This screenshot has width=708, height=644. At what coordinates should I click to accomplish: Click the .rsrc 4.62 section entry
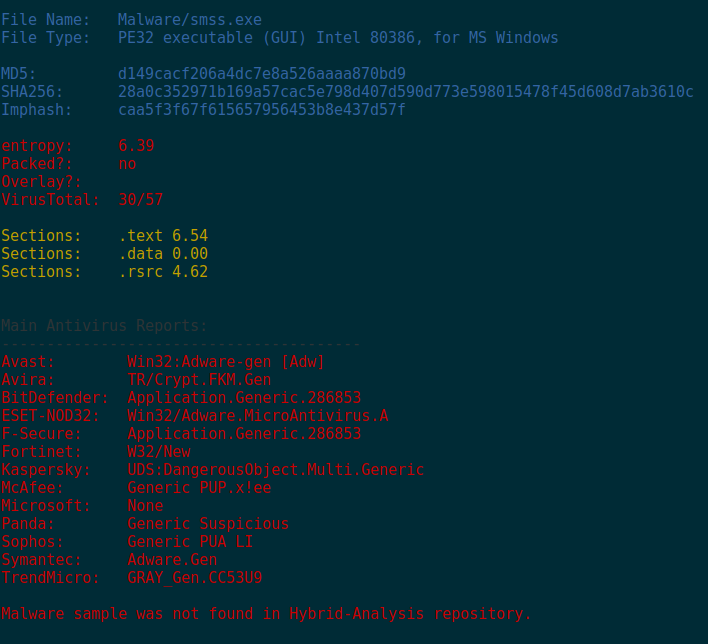[x=163, y=272]
